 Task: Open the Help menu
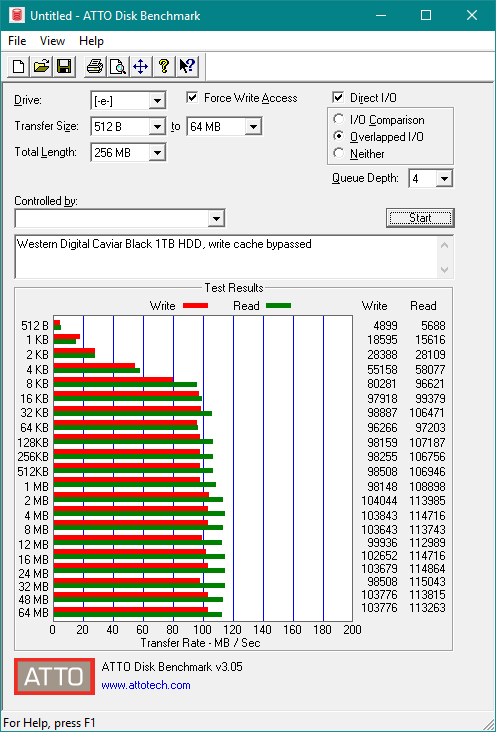click(91, 41)
